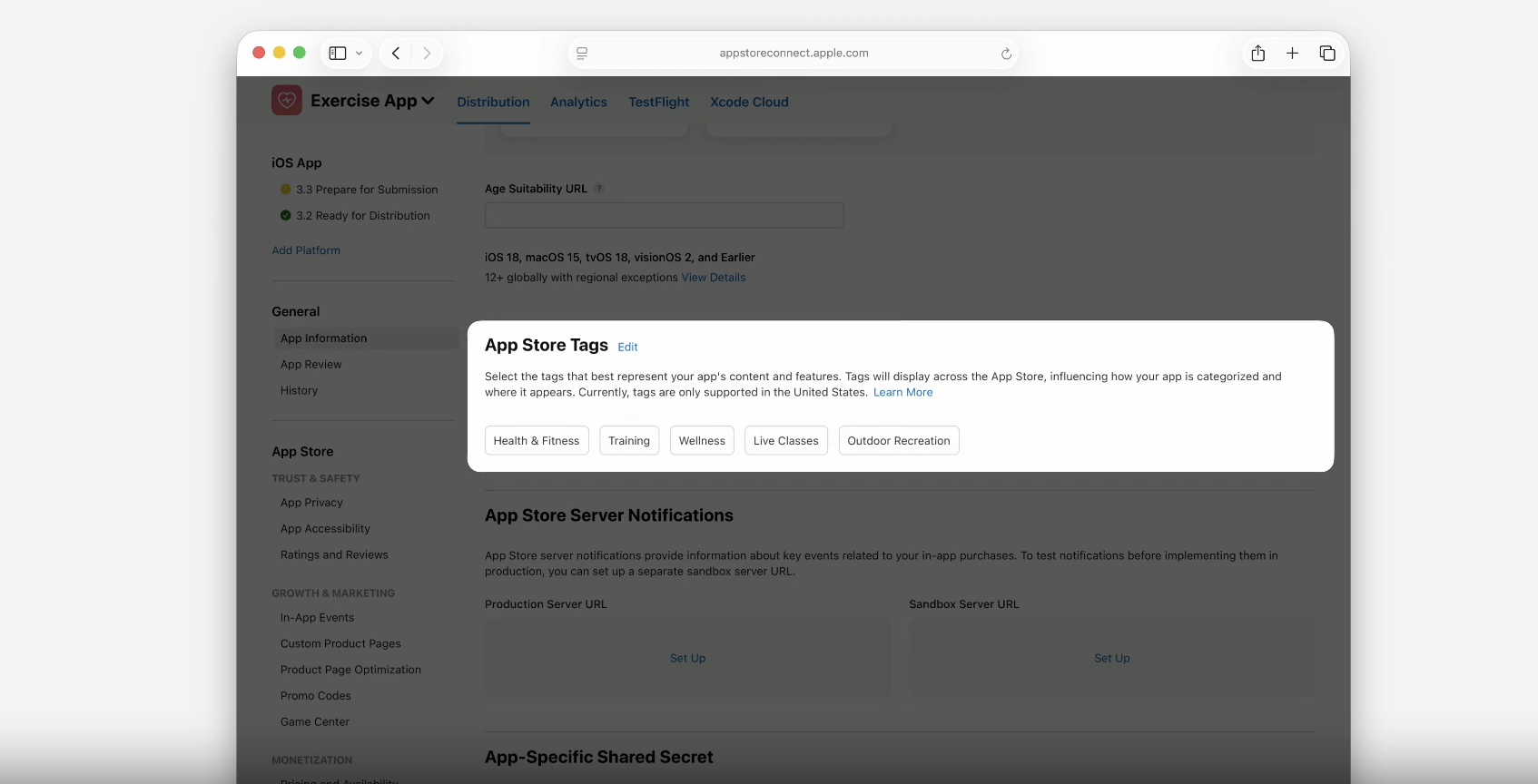Switch to the Xcode Cloud tab
Image resolution: width=1538 pixels, height=784 pixels.
(x=749, y=102)
